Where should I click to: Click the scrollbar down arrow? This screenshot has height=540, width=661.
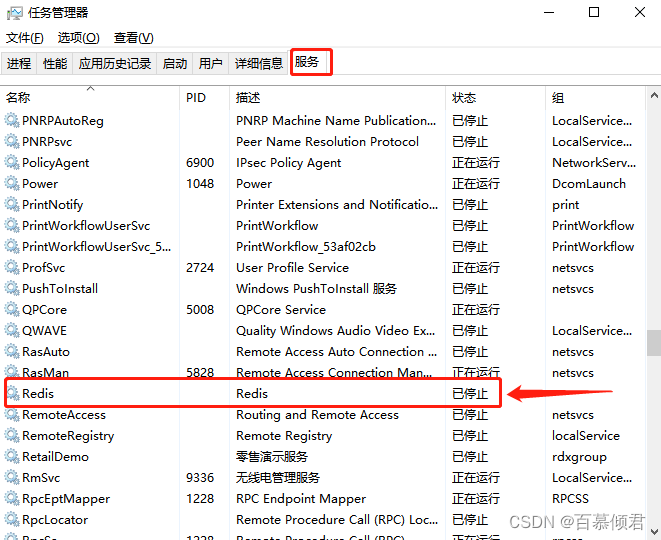pos(654,532)
